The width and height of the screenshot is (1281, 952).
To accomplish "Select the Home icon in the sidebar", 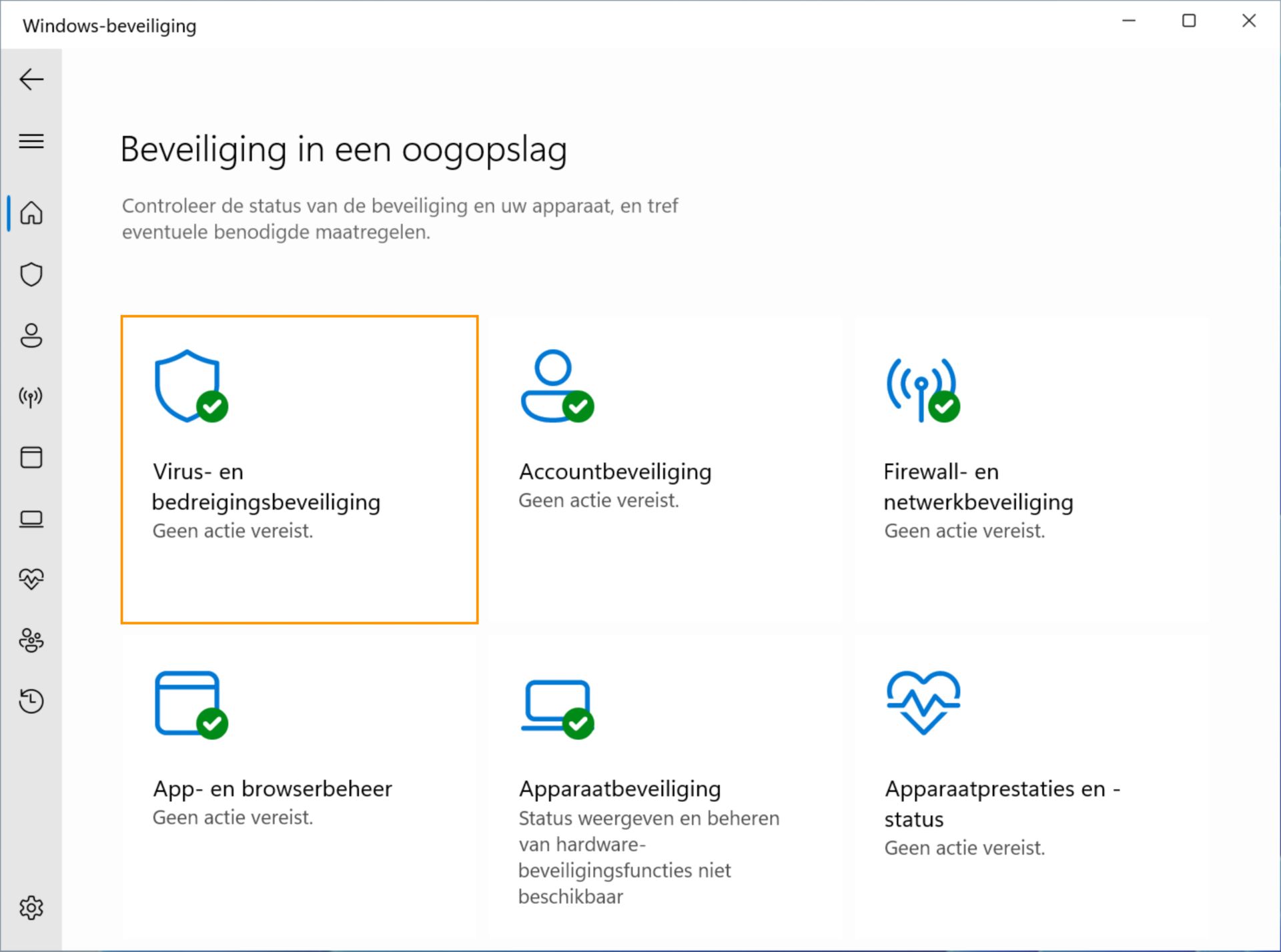I will click(31, 213).
